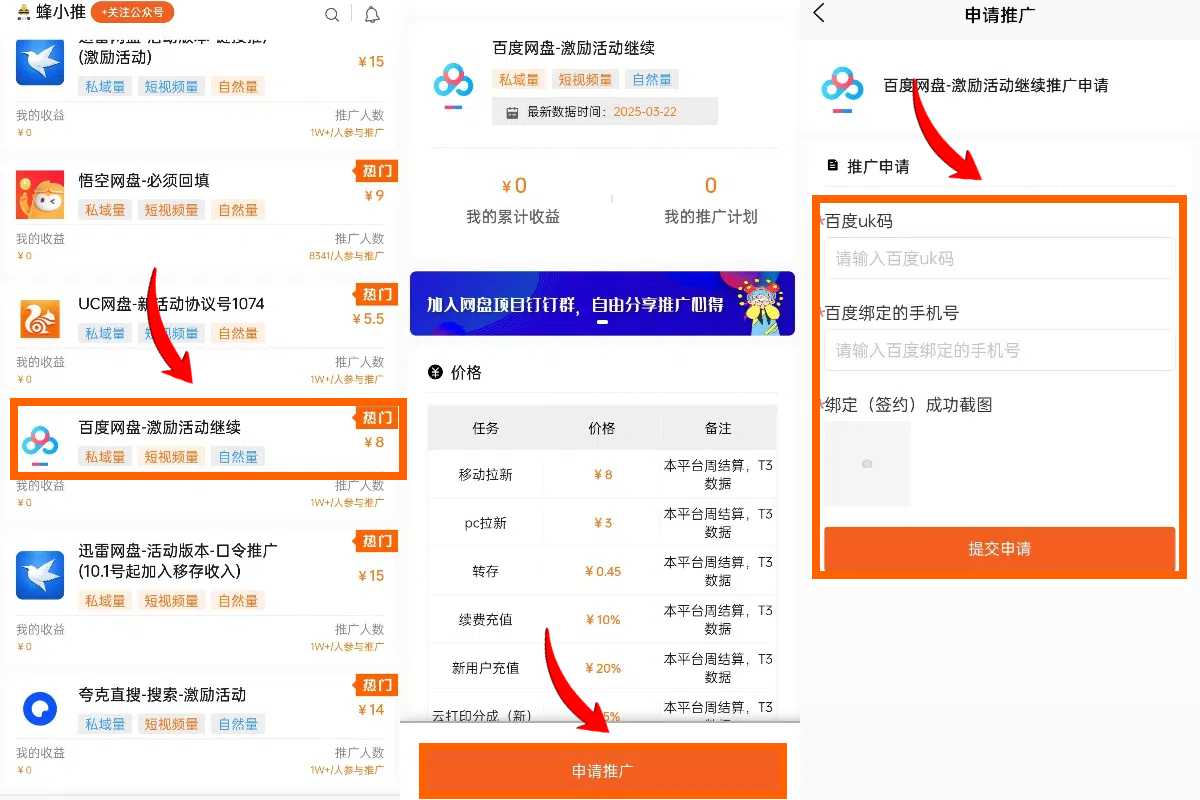Click the 推广申请 section heading

[x=878, y=166]
